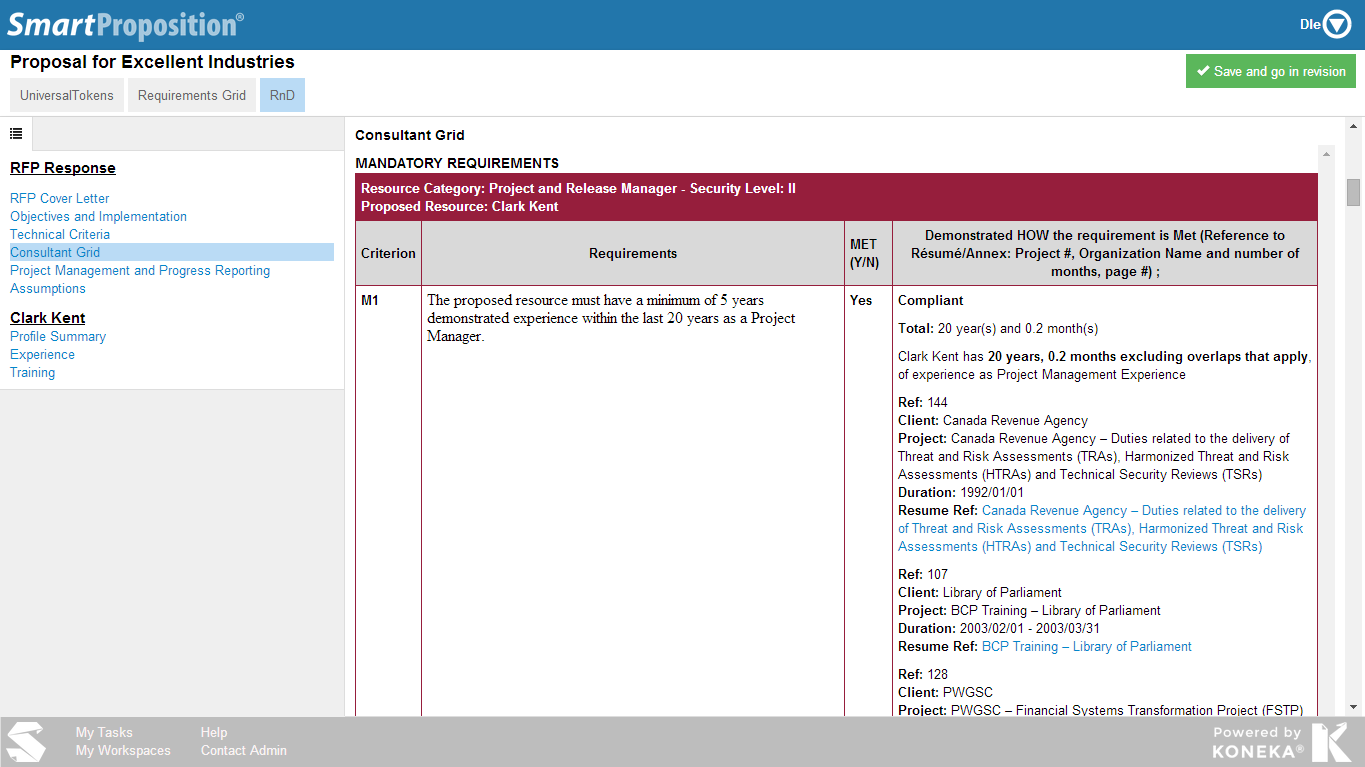Viewport: 1365px width, 767px height.
Task: Click the list view icon tab in sidebar
Action: (16, 133)
